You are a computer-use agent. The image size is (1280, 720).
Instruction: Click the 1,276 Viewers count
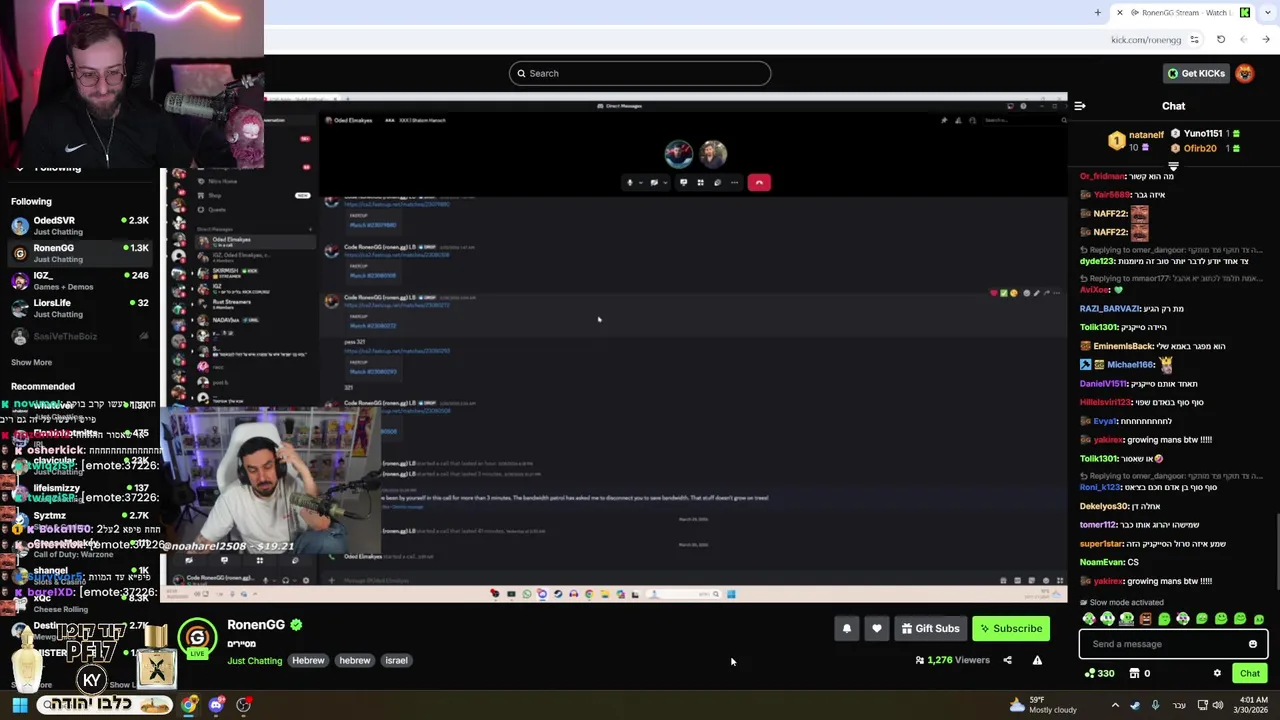952,660
